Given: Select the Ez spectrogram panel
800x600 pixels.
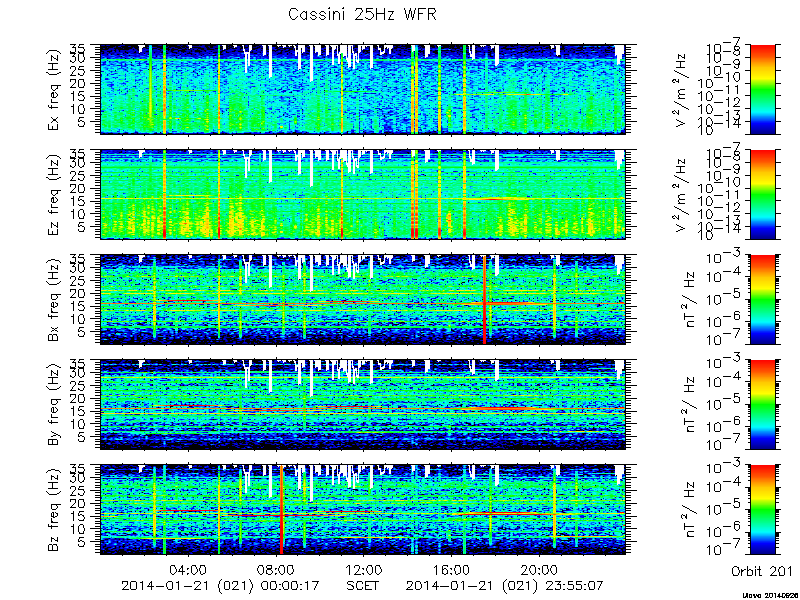Looking at the screenshot, I should [363, 194].
